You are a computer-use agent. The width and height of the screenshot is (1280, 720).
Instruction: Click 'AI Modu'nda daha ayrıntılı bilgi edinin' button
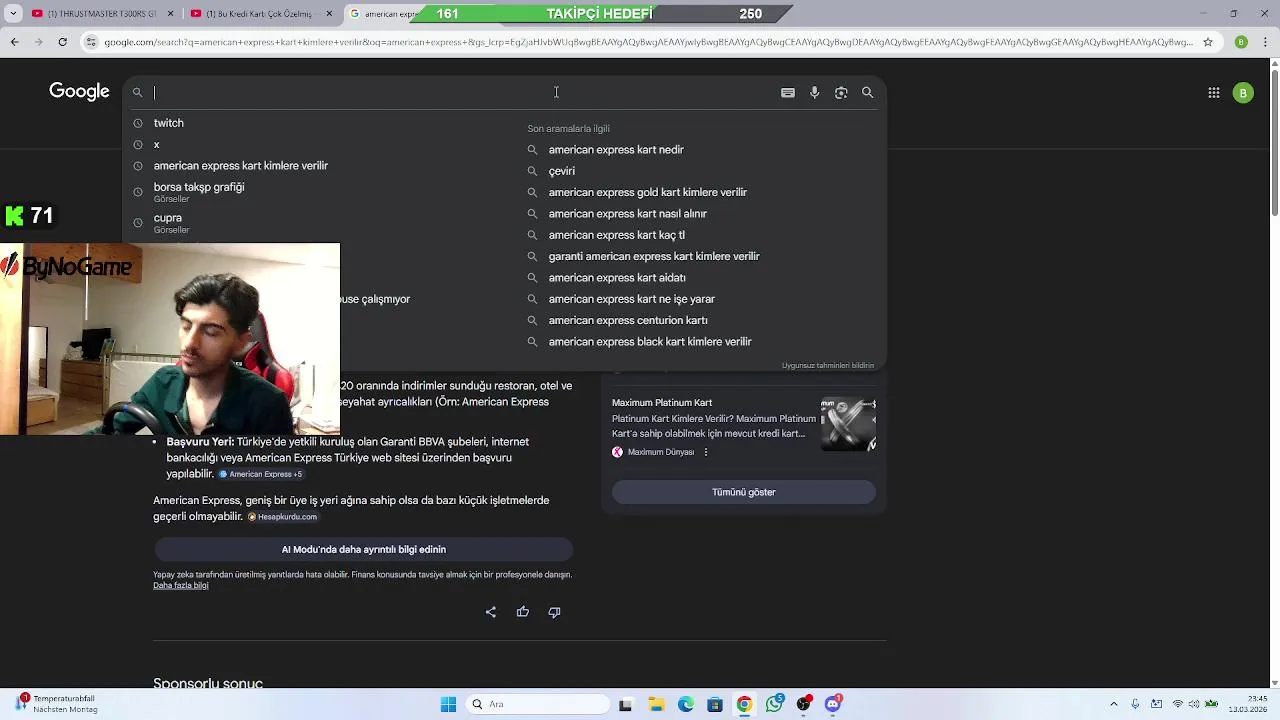[x=363, y=549]
